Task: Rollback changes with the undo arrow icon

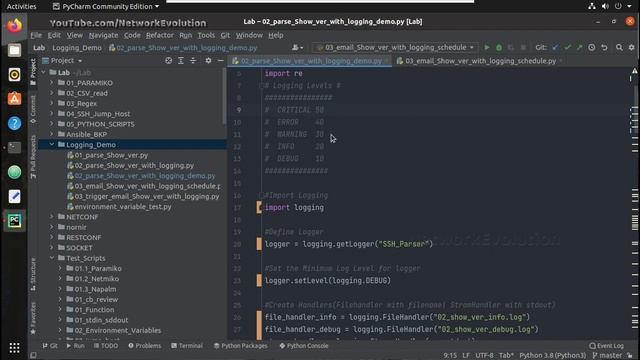Action: pos(604,47)
